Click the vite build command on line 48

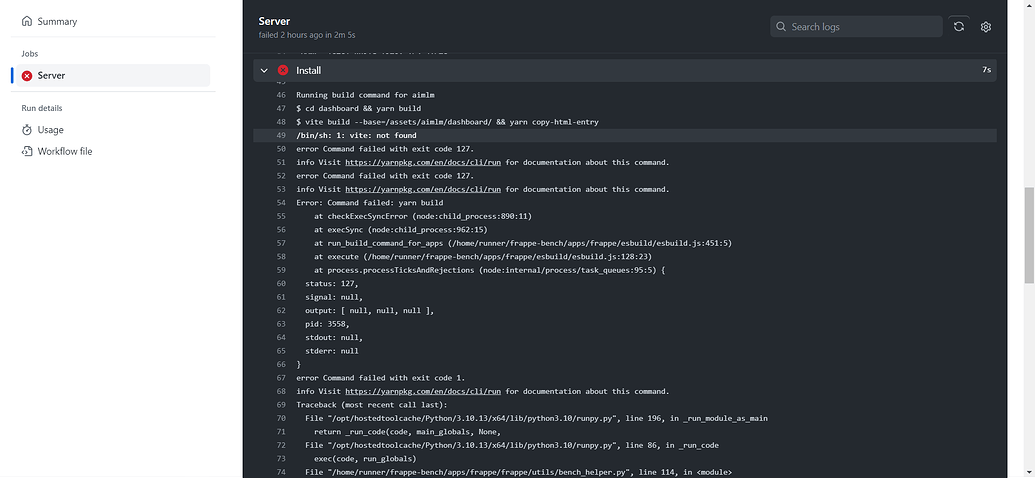point(448,122)
